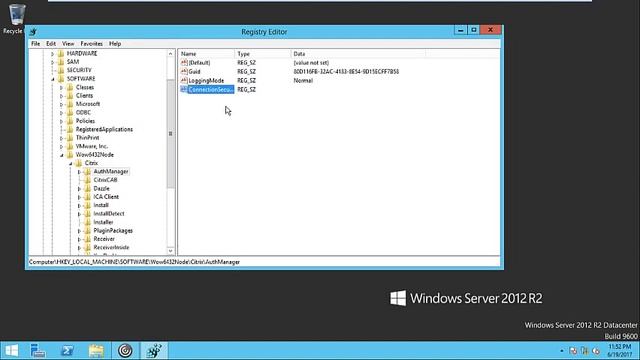The width and height of the screenshot is (640, 360).
Task: Expand the Classes key
Action: pyautogui.click(x=61, y=88)
